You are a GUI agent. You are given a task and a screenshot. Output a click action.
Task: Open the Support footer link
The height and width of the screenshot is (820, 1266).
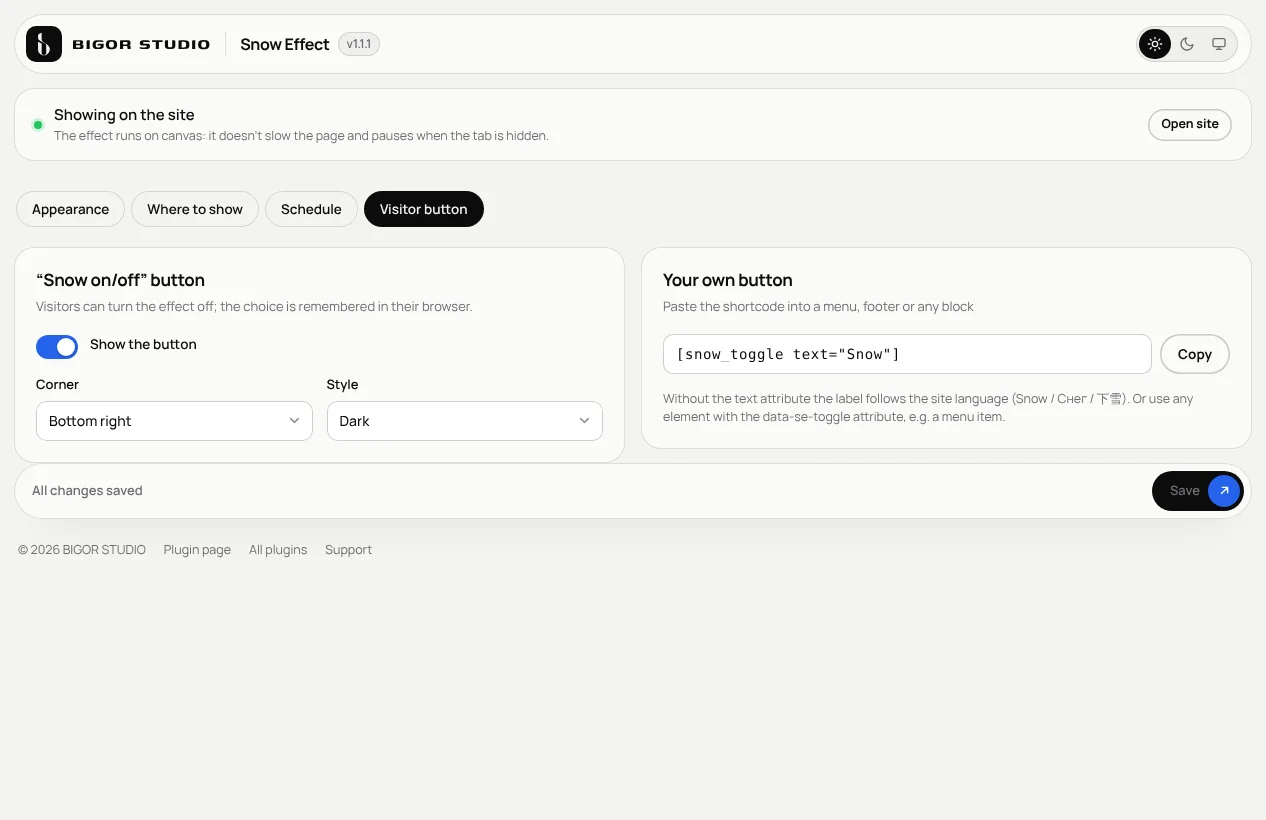[348, 550]
